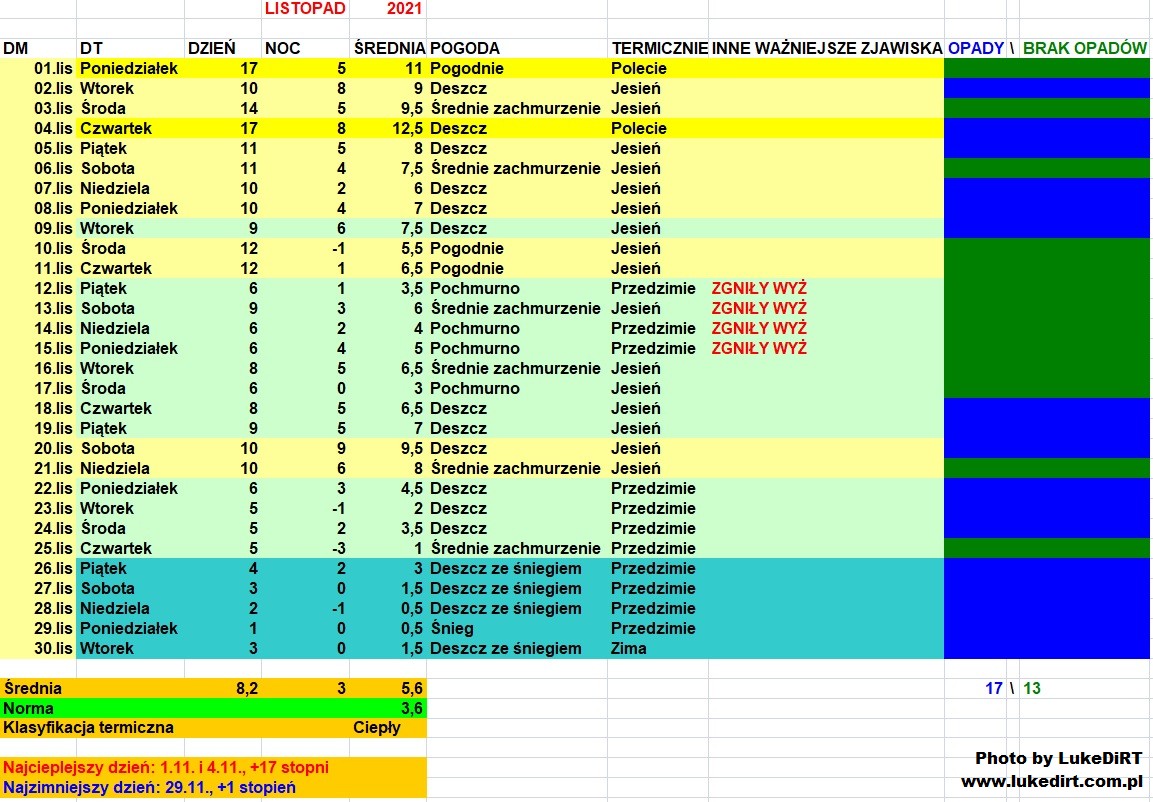1153x802 pixels.
Task: Click the ŚREDNIA column header
Action: 389,48
